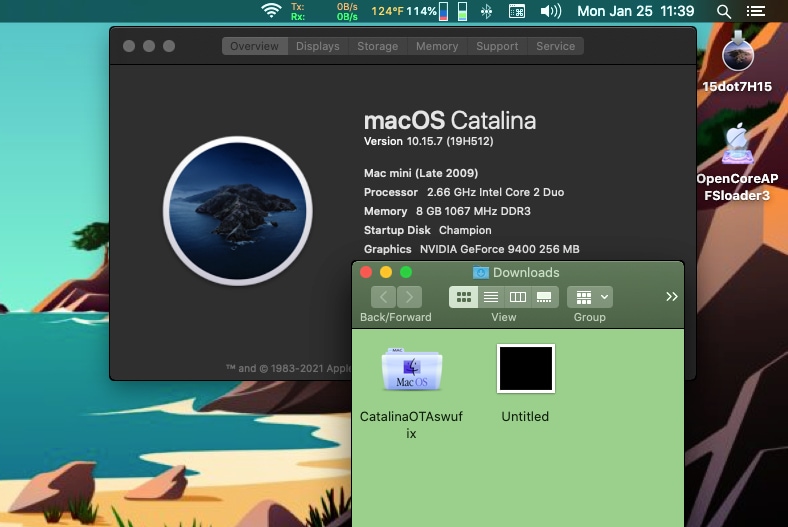Open the keyboard viewer input menu icon
The width and height of the screenshot is (788, 527).
(517, 11)
